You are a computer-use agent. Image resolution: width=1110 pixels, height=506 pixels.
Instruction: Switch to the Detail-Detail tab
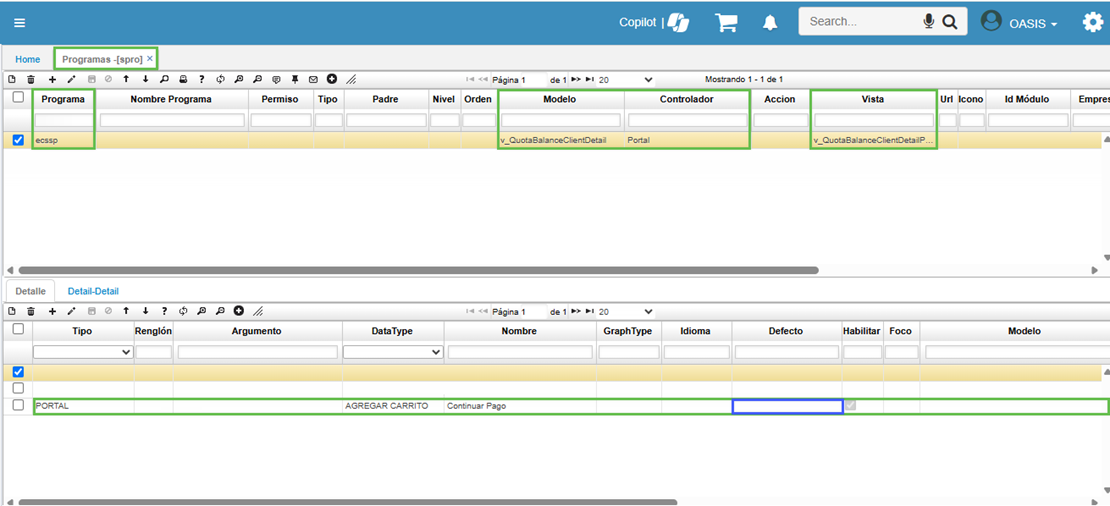[93, 291]
